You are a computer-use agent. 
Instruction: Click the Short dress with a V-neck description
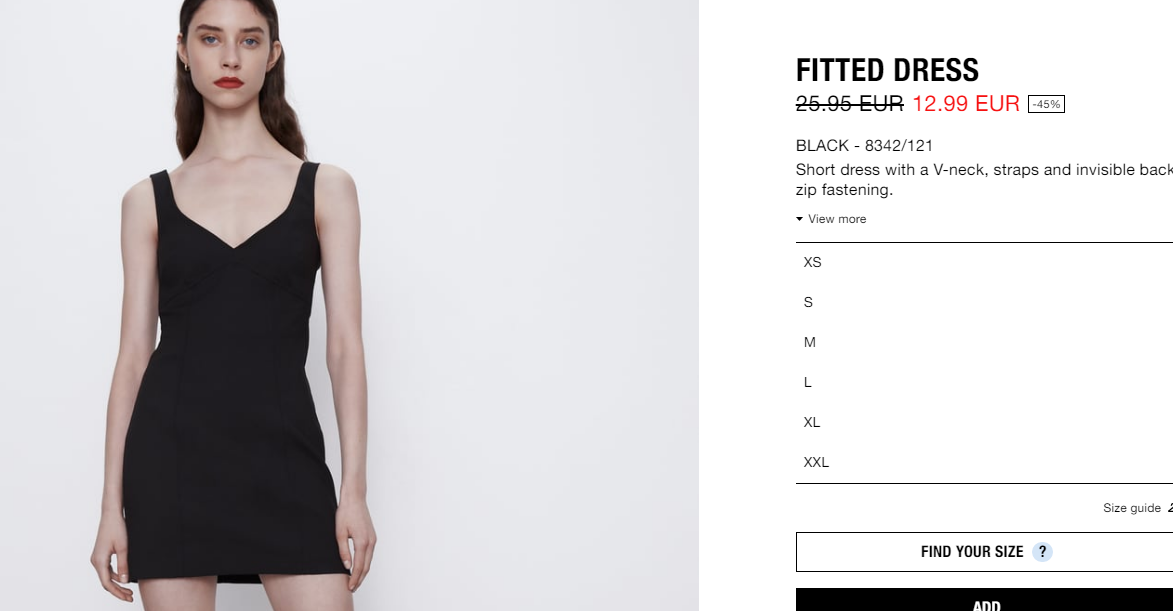point(984,179)
